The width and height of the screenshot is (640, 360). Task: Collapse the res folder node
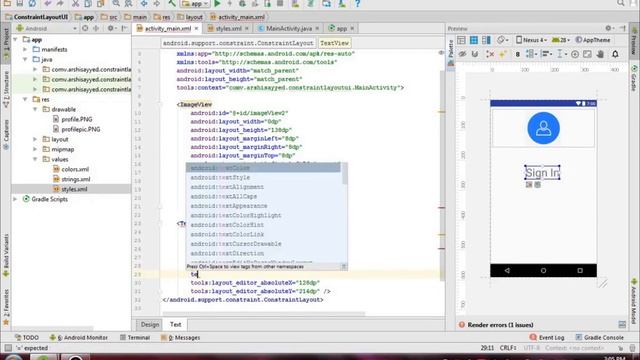pyautogui.click(x=25, y=99)
